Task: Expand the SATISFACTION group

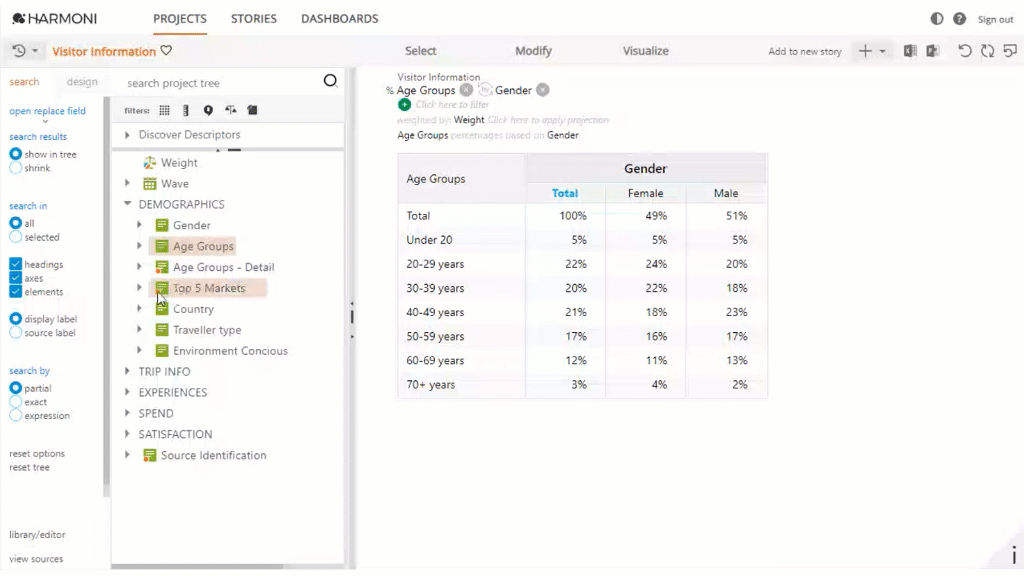Action: point(127,434)
